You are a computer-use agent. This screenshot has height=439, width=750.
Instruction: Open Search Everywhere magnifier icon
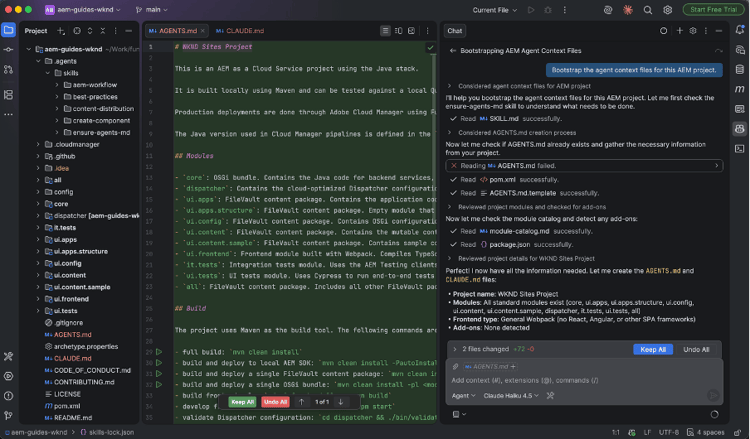click(648, 10)
